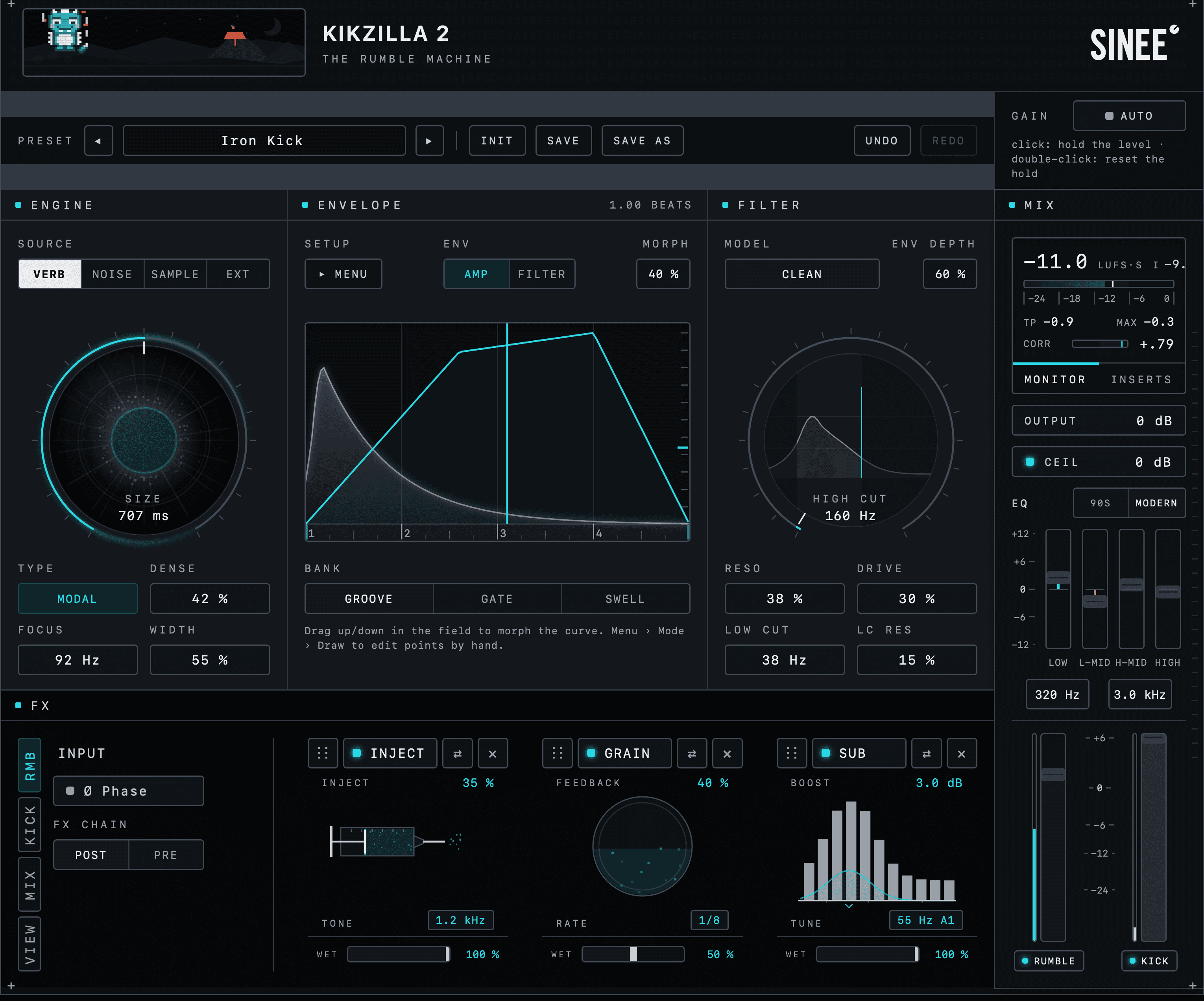Open the envelope setup MENU
The height and width of the screenshot is (1001, 1204).
pos(343,274)
